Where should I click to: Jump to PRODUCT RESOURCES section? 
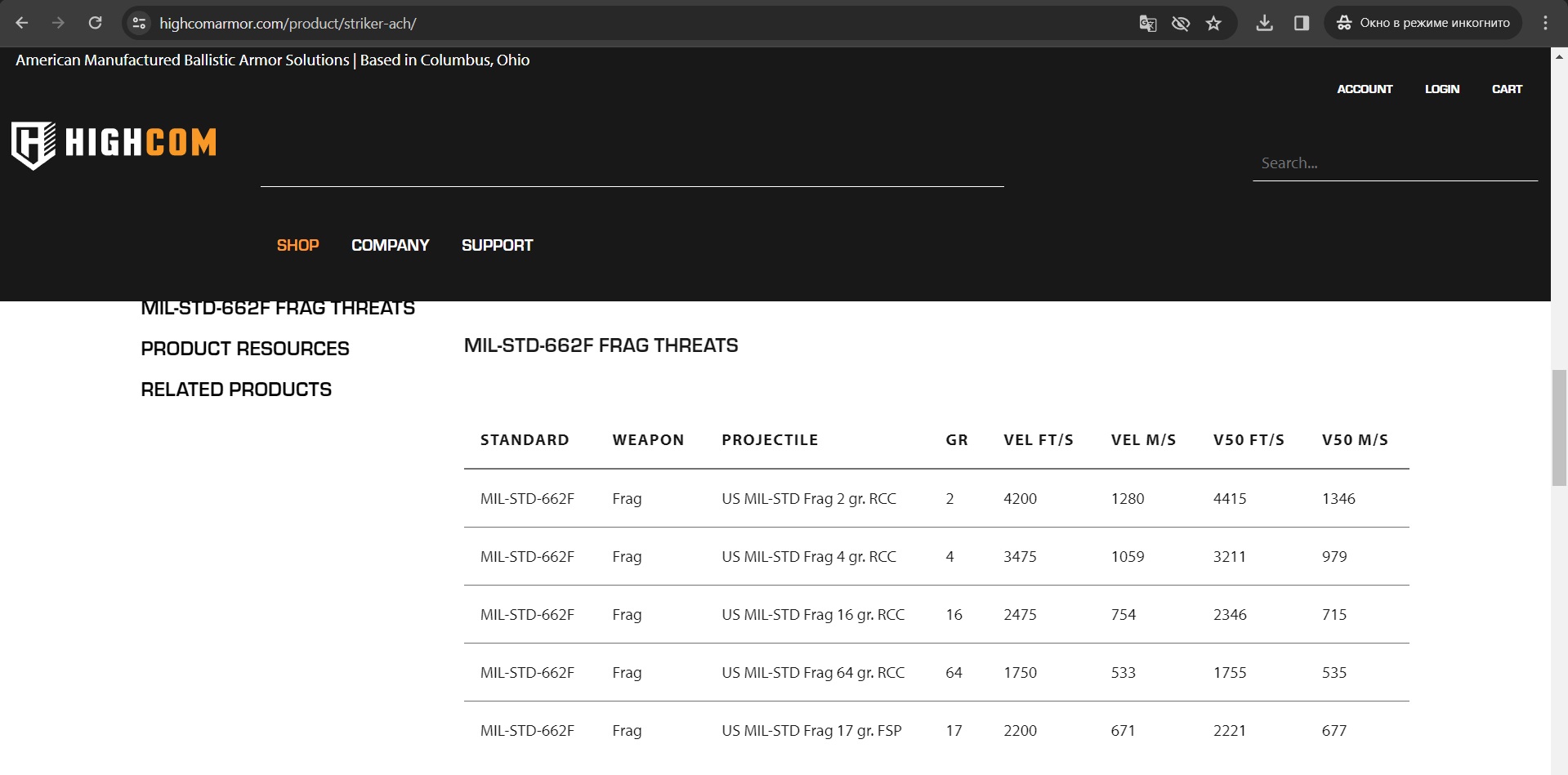point(245,349)
